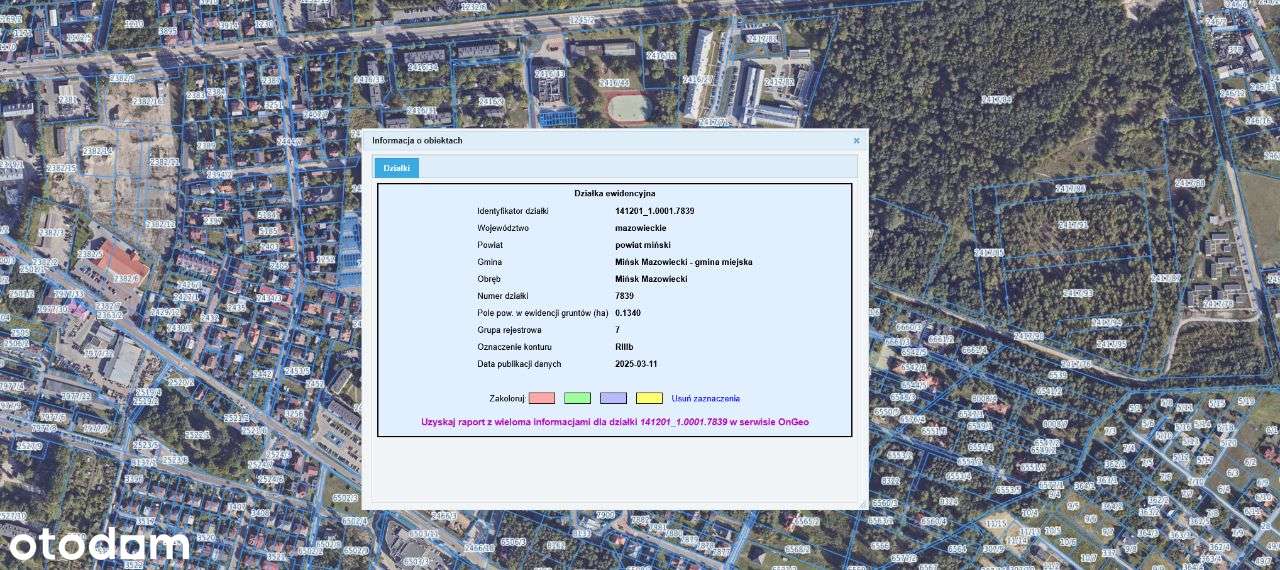The width and height of the screenshot is (1280, 570).
Task: Click the parcel identifier value 141201_1.0001.7839
Action: pos(655,211)
